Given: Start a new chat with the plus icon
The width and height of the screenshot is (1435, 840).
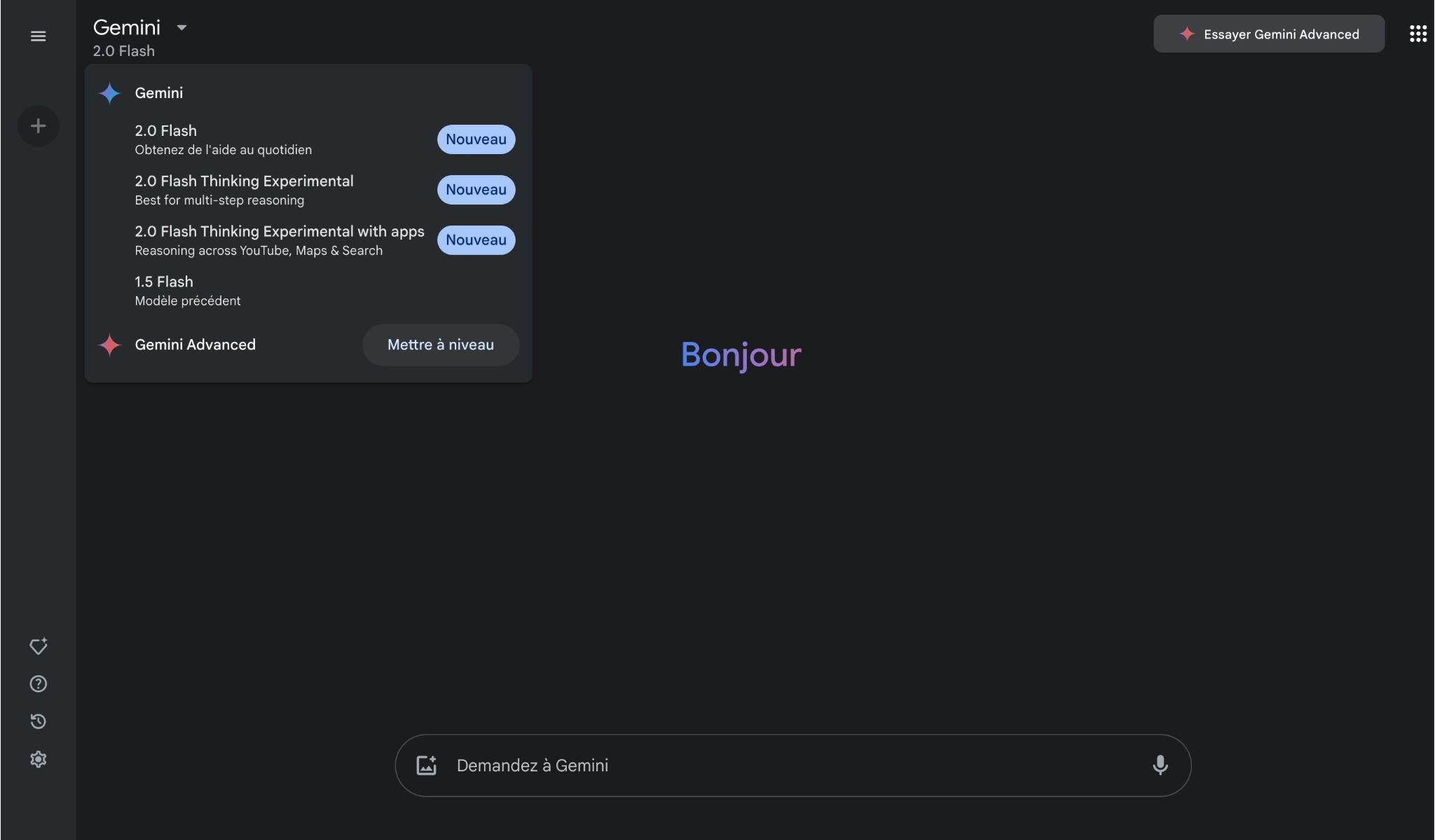Looking at the screenshot, I should tap(38, 125).
